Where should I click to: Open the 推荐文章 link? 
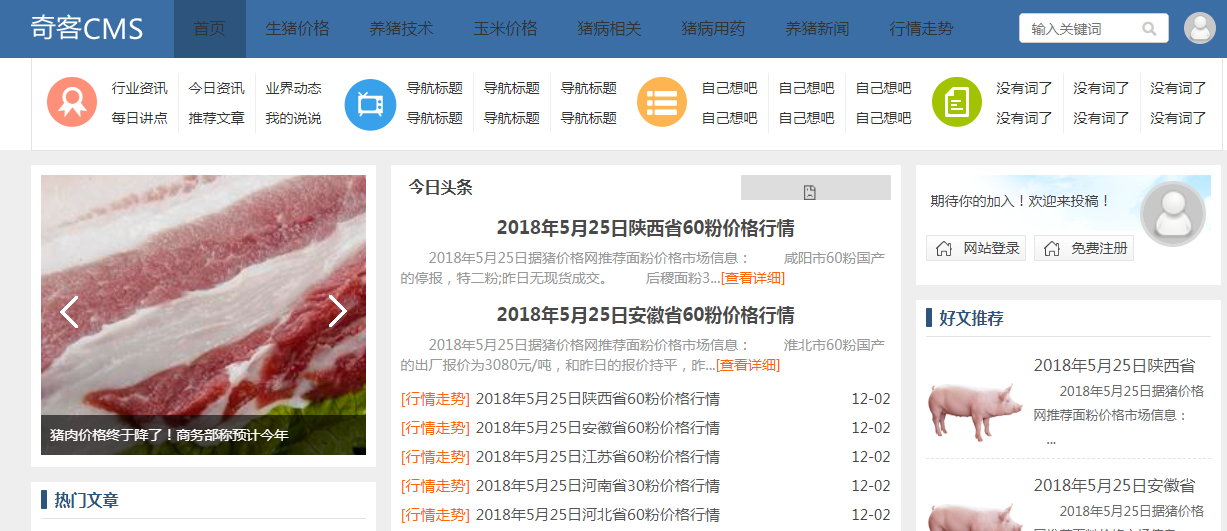217,118
